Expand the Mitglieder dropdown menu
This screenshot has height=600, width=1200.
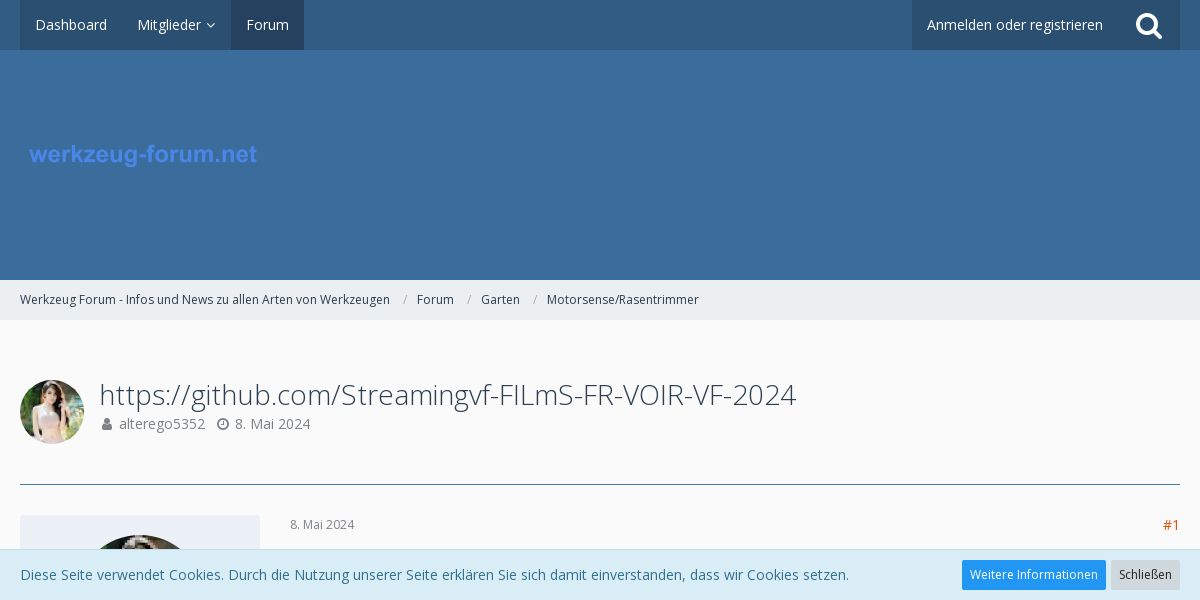(176, 25)
